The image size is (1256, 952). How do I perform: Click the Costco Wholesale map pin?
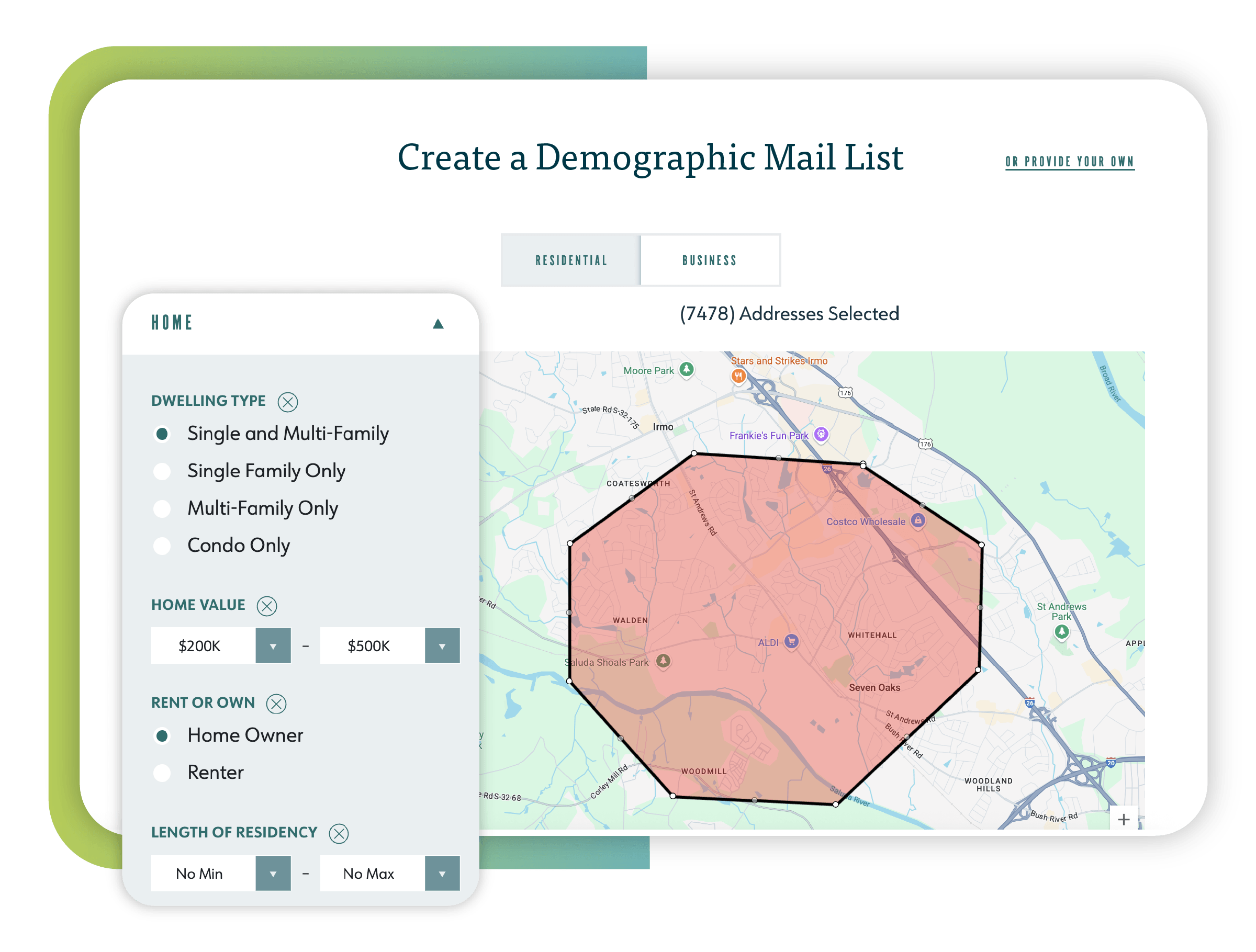917,520
